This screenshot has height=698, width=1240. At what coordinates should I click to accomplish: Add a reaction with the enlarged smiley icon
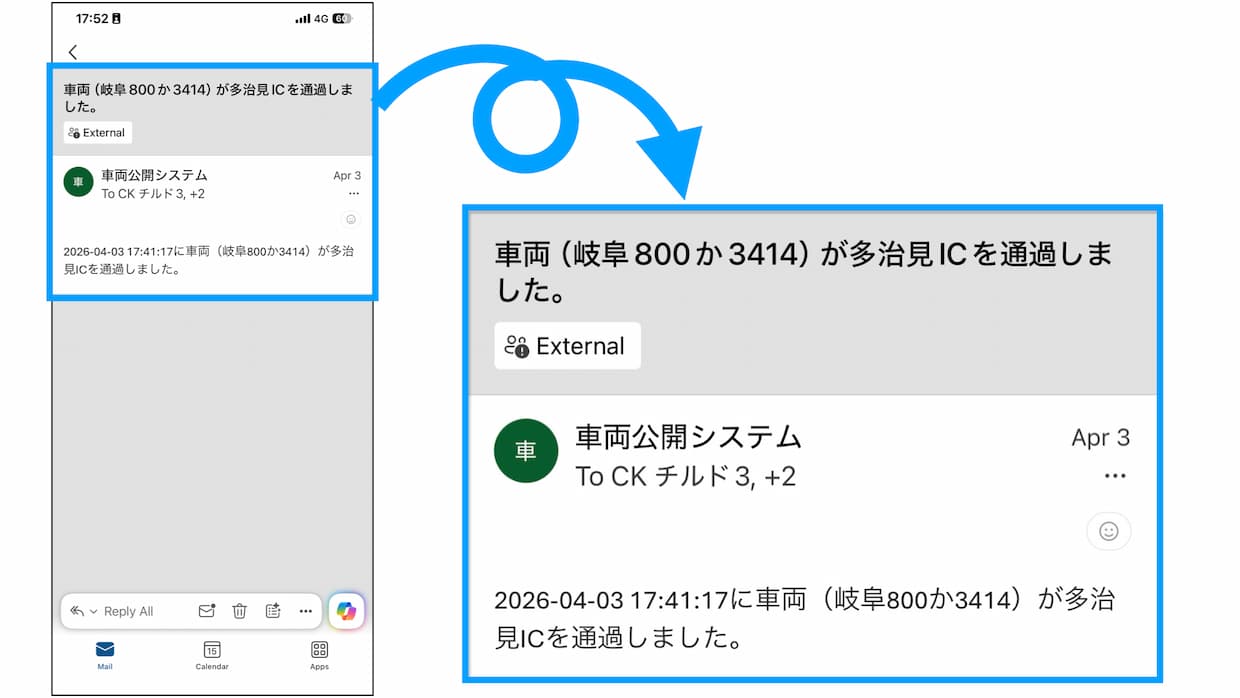point(1108,531)
